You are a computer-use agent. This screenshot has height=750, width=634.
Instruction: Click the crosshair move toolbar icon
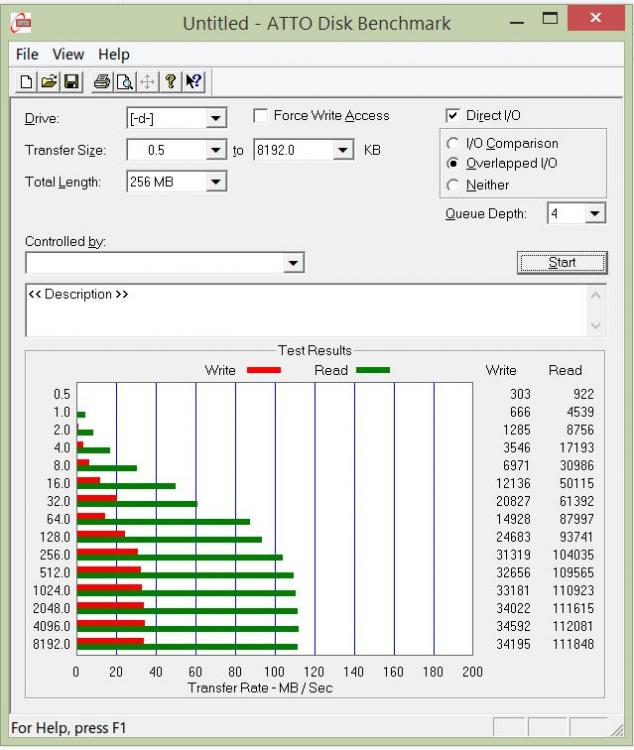147,82
